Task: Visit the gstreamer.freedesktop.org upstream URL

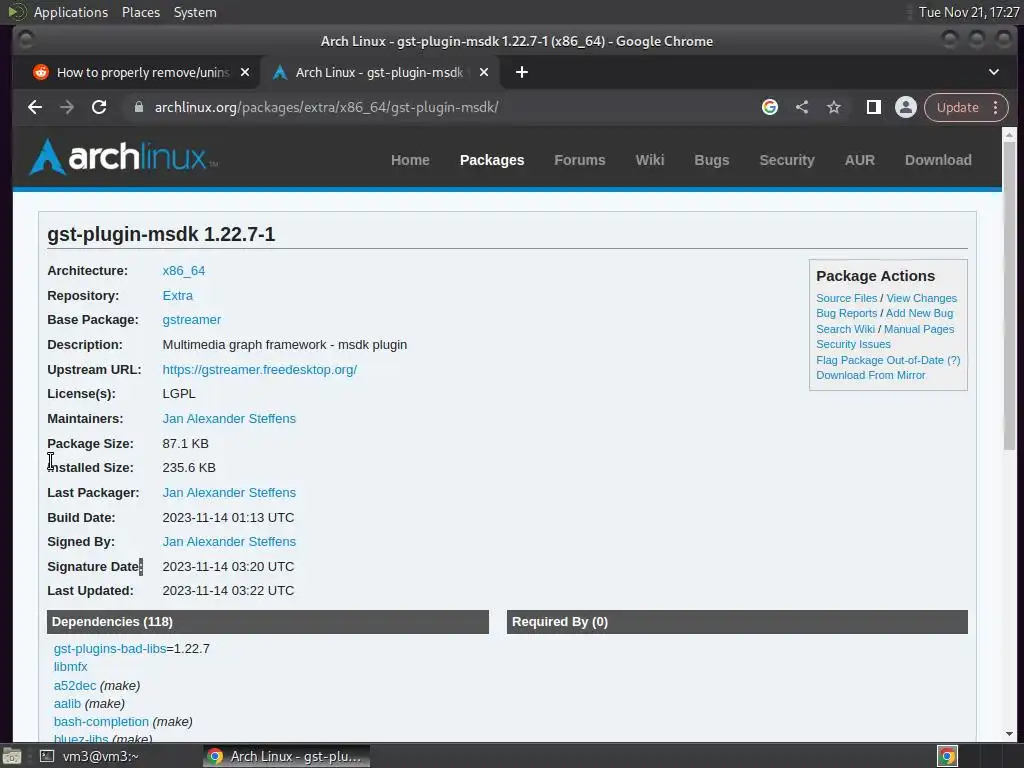Action: click(x=259, y=370)
